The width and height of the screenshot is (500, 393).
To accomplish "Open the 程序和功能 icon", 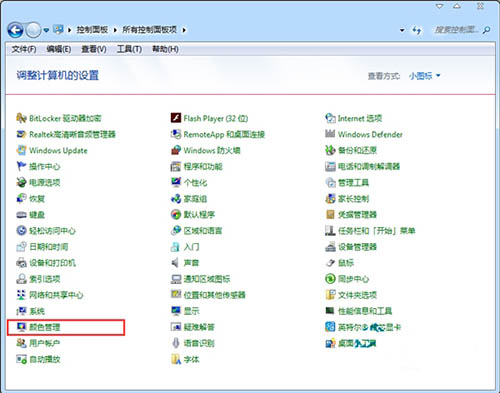I will pos(176,166).
